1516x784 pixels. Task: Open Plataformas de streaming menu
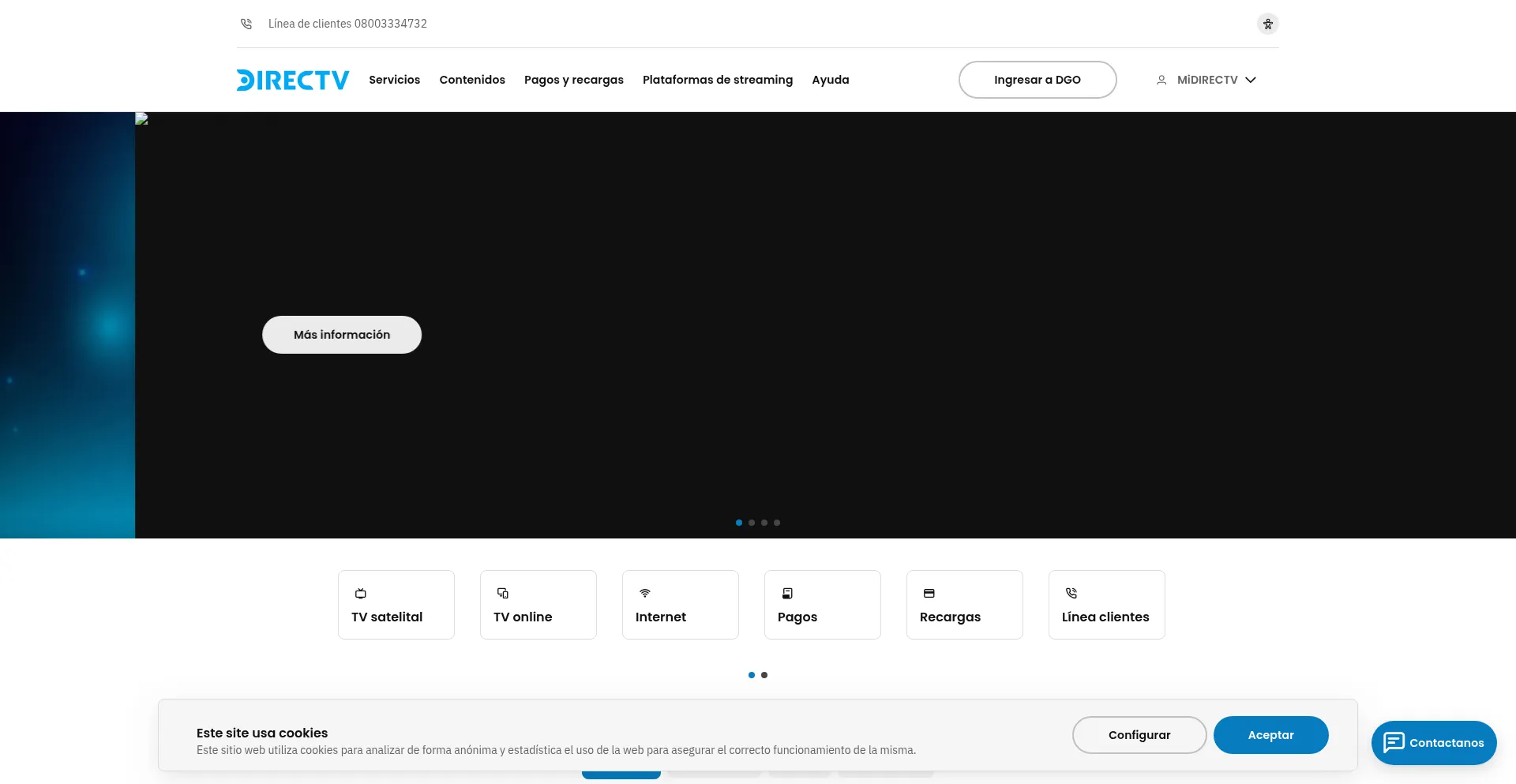point(718,80)
